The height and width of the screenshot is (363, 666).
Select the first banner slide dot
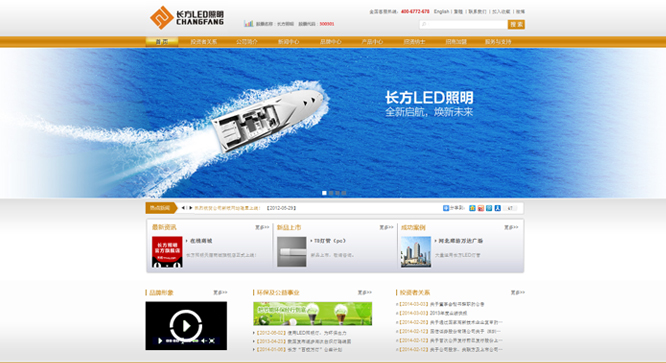[x=324, y=193]
